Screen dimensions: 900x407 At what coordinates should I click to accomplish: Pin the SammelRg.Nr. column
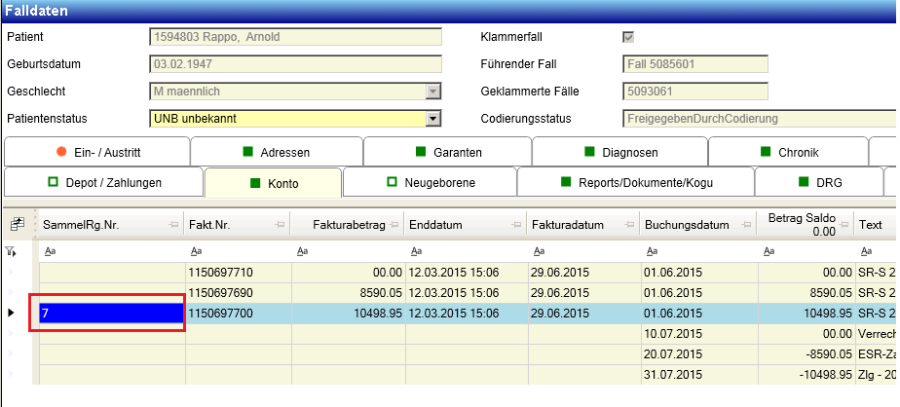pos(175,226)
